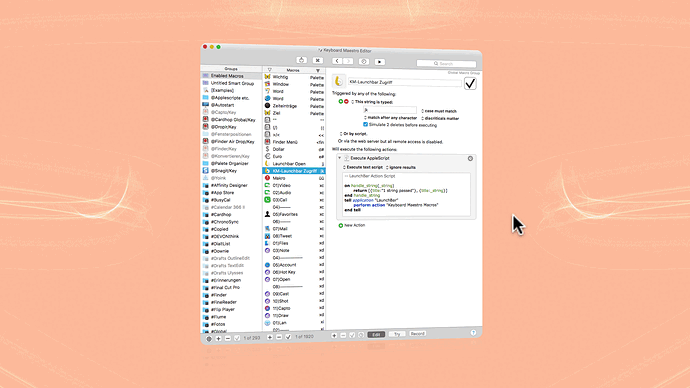Toggle enable checkmark for macros at bottom
This screenshot has height=388, width=690.
[x=288, y=337]
